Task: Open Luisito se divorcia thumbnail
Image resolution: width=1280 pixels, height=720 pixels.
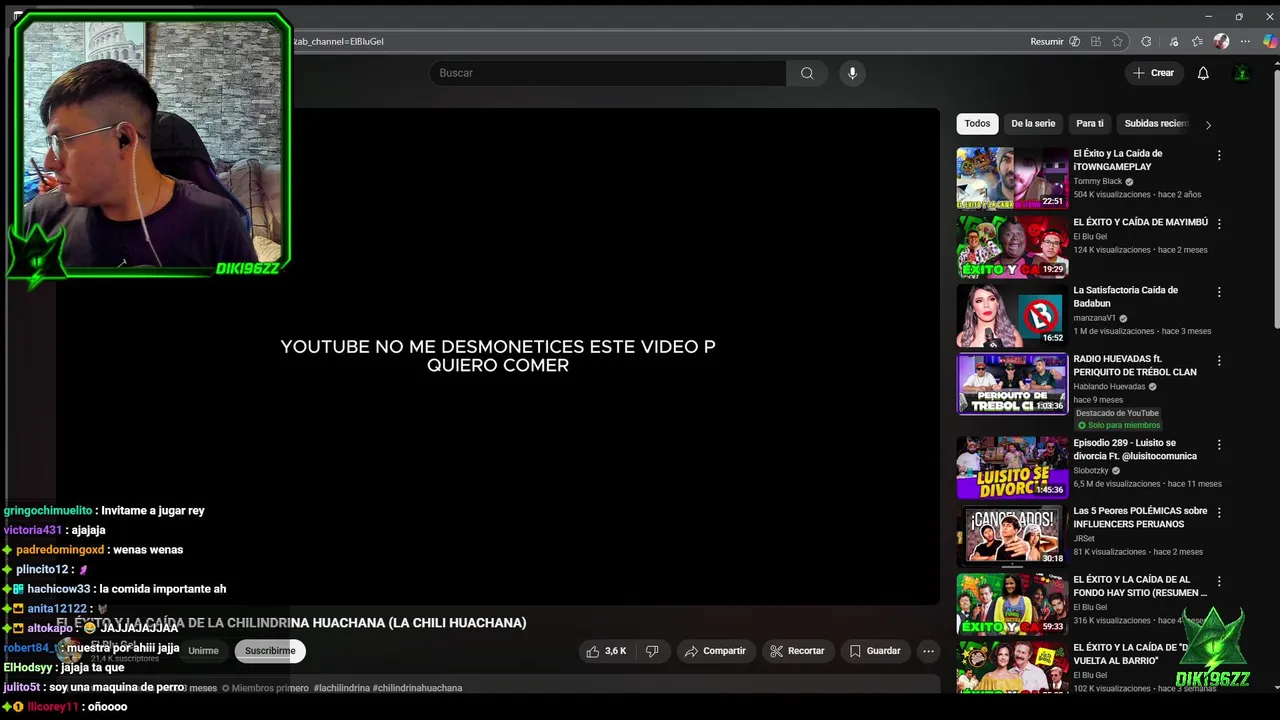Action: (1012, 467)
